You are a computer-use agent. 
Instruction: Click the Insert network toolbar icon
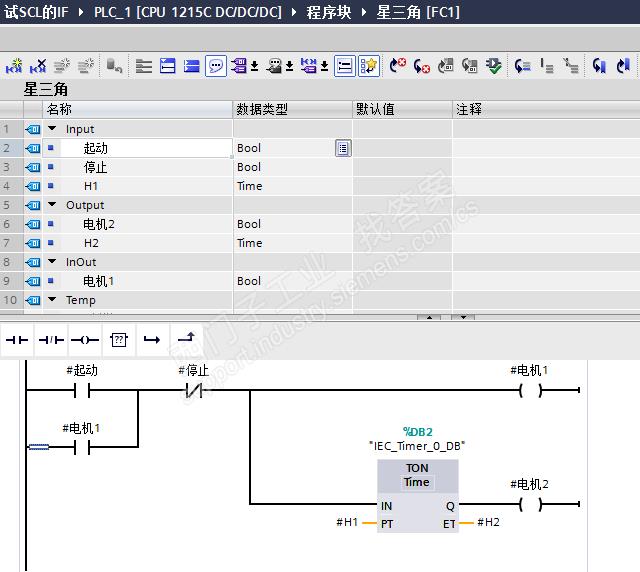(14, 65)
